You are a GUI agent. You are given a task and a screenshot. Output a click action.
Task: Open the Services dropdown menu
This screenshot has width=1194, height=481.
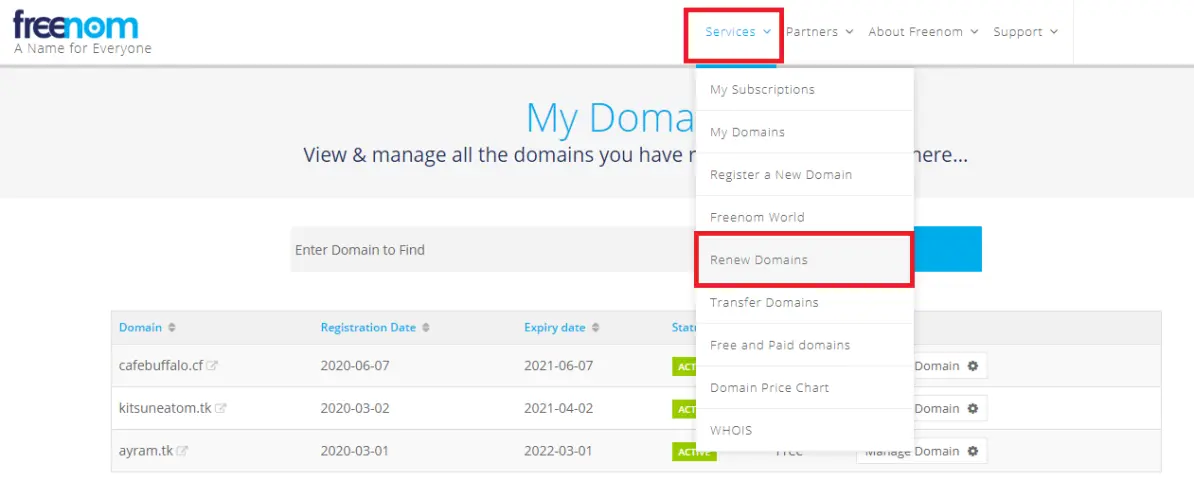point(738,32)
